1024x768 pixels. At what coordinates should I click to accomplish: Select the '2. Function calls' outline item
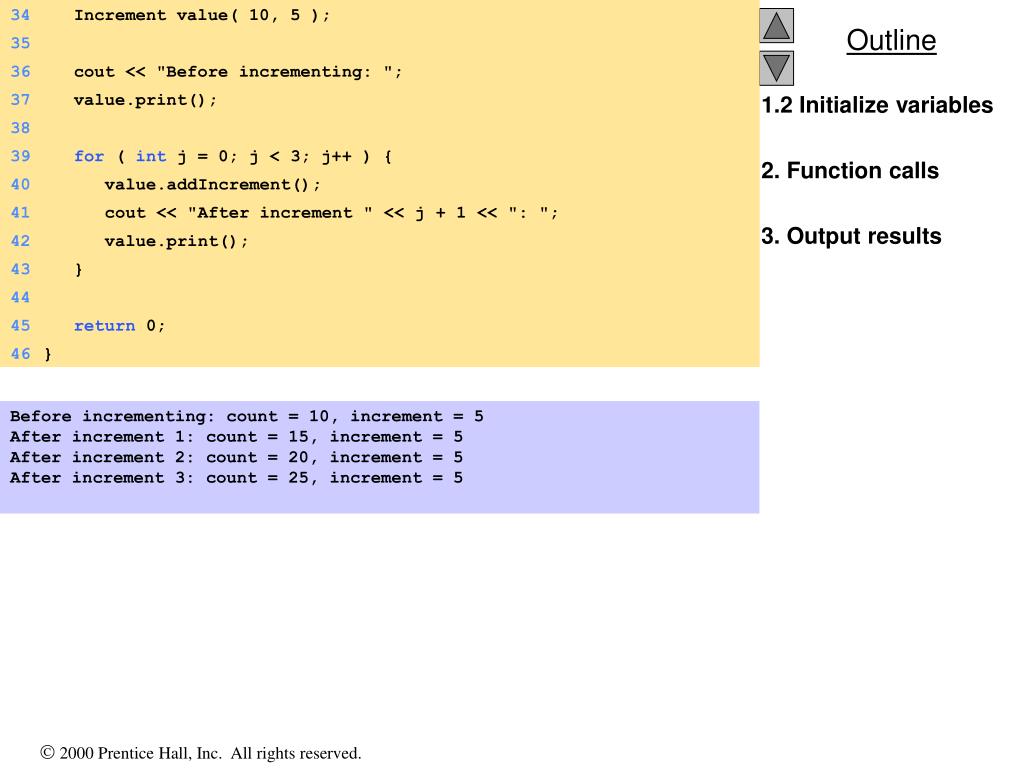(850, 170)
